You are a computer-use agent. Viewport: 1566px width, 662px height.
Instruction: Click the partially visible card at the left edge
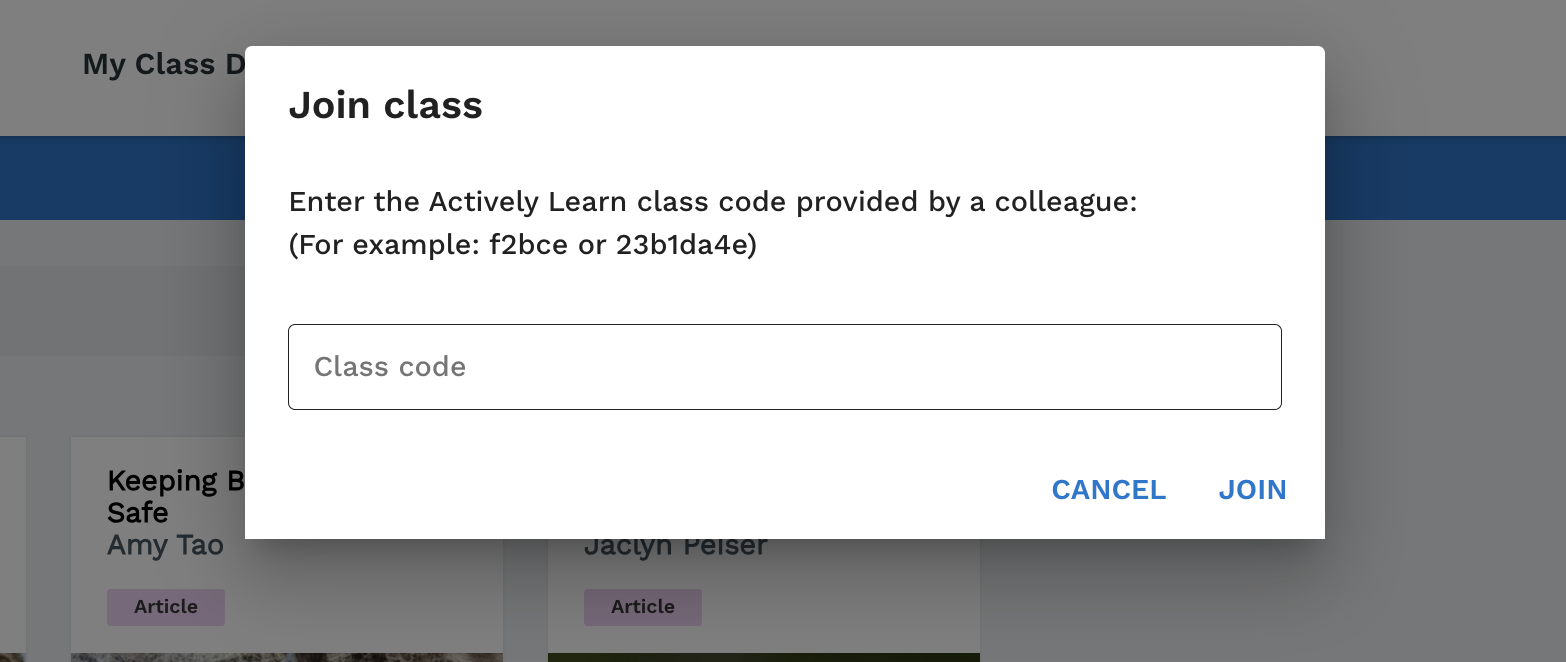12,548
